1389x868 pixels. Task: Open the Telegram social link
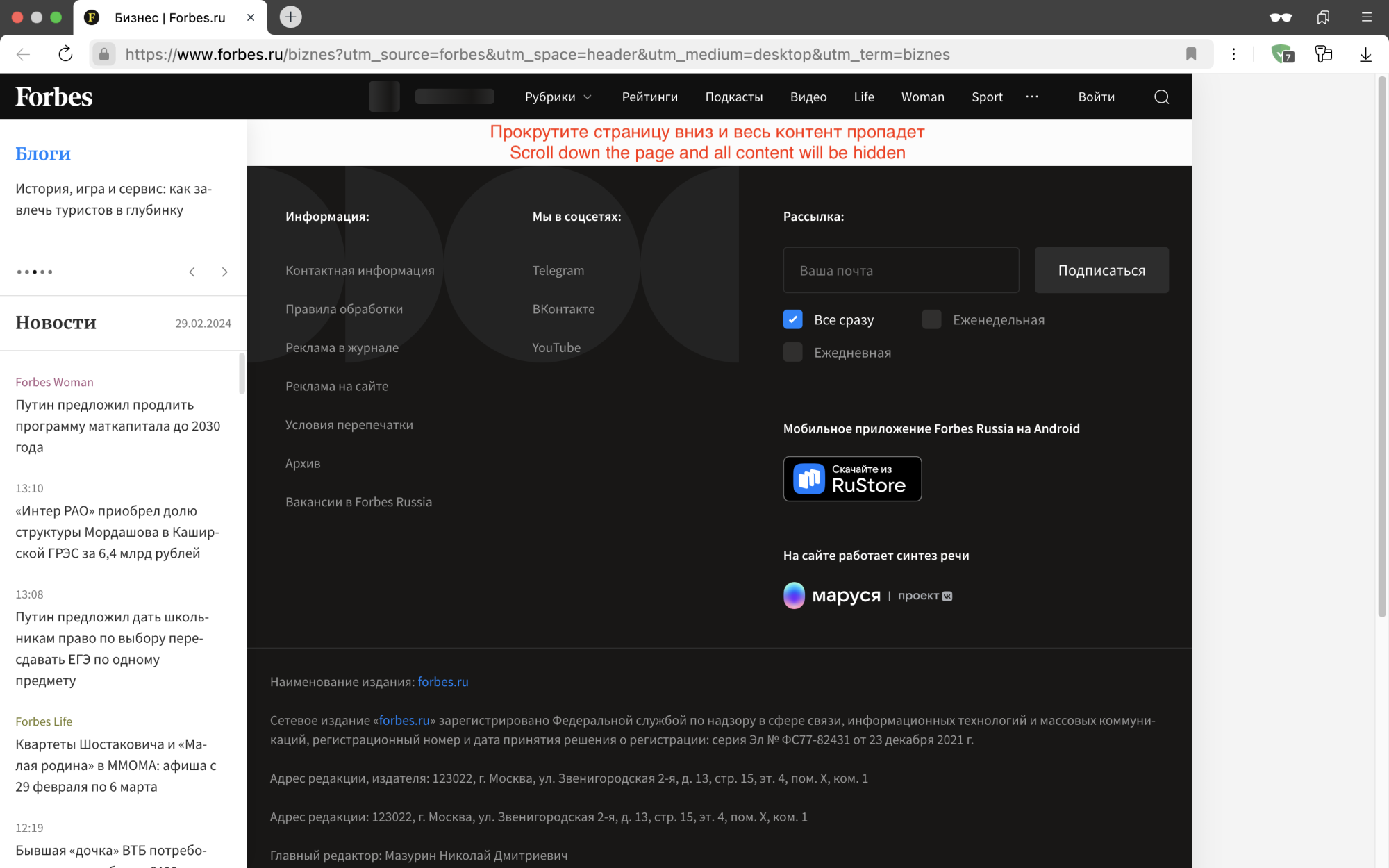(x=558, y=270)
